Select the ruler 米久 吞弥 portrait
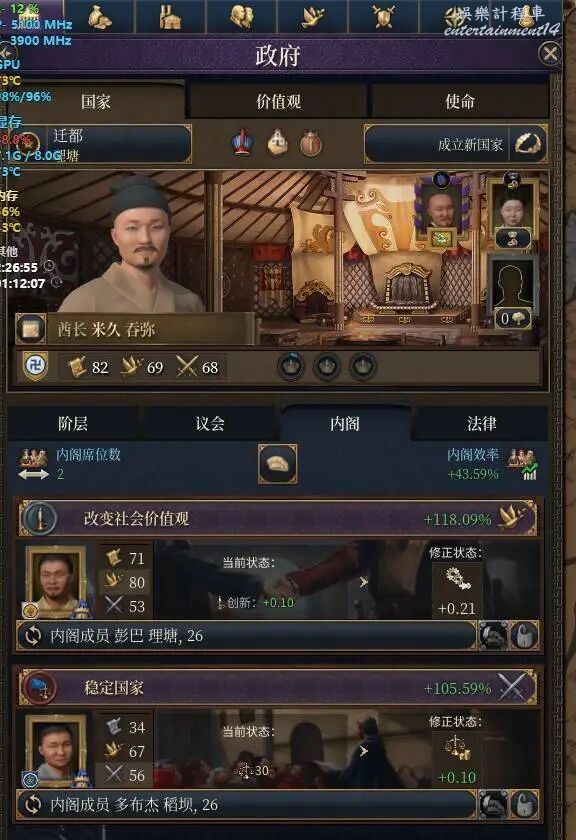This screenshot has width=576, height=840. click(x=130, y=244)
